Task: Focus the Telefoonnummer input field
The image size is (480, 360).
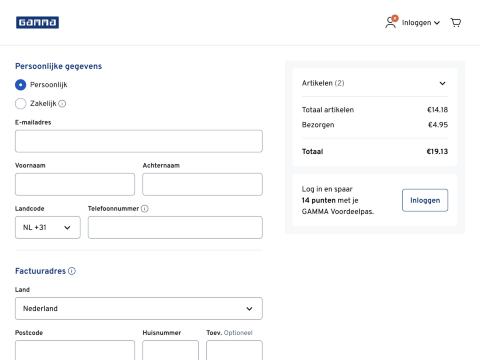Action: pos(175,227)
